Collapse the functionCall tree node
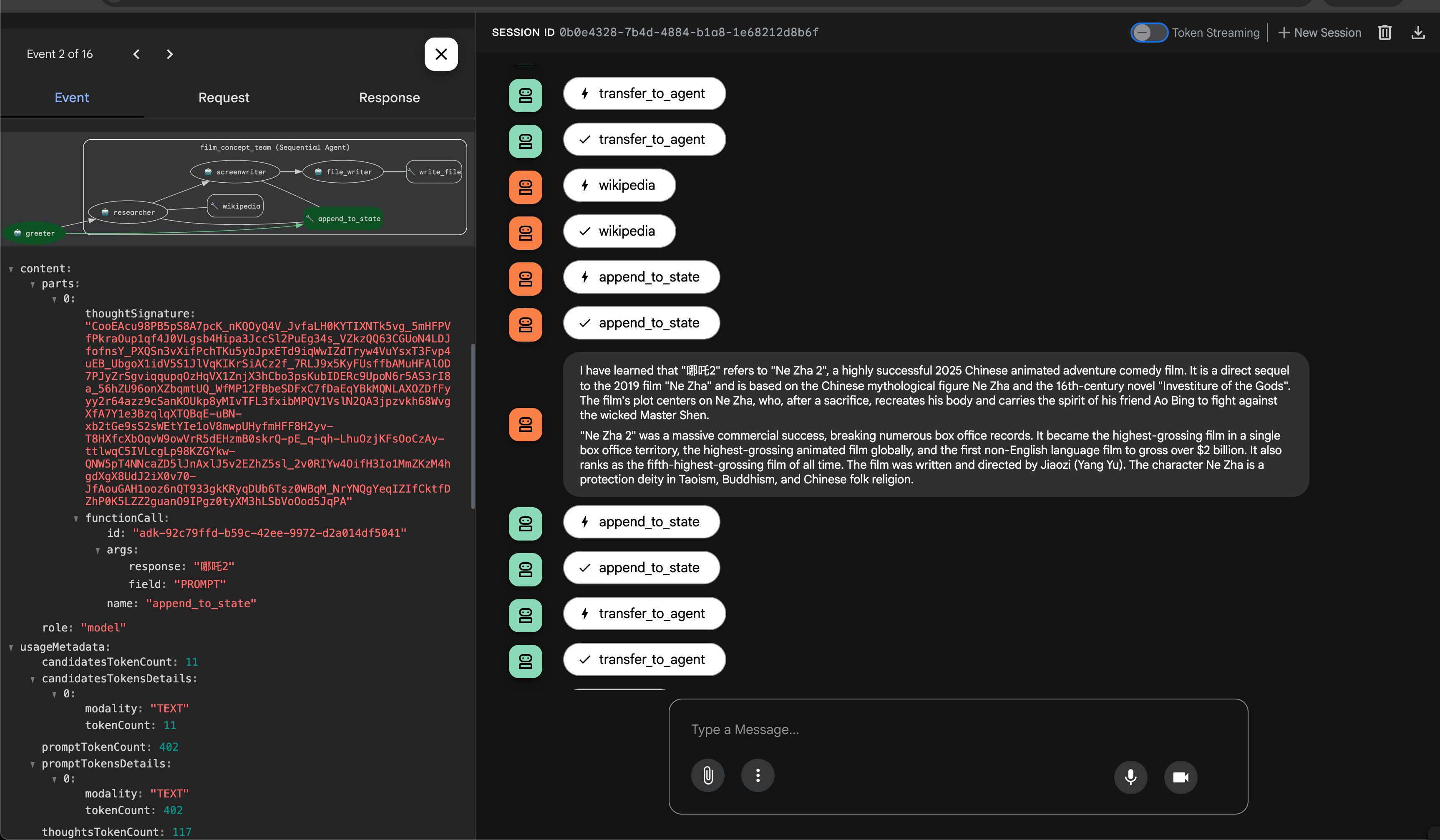This screenshot has height=840, width=1440. (76, 518)
